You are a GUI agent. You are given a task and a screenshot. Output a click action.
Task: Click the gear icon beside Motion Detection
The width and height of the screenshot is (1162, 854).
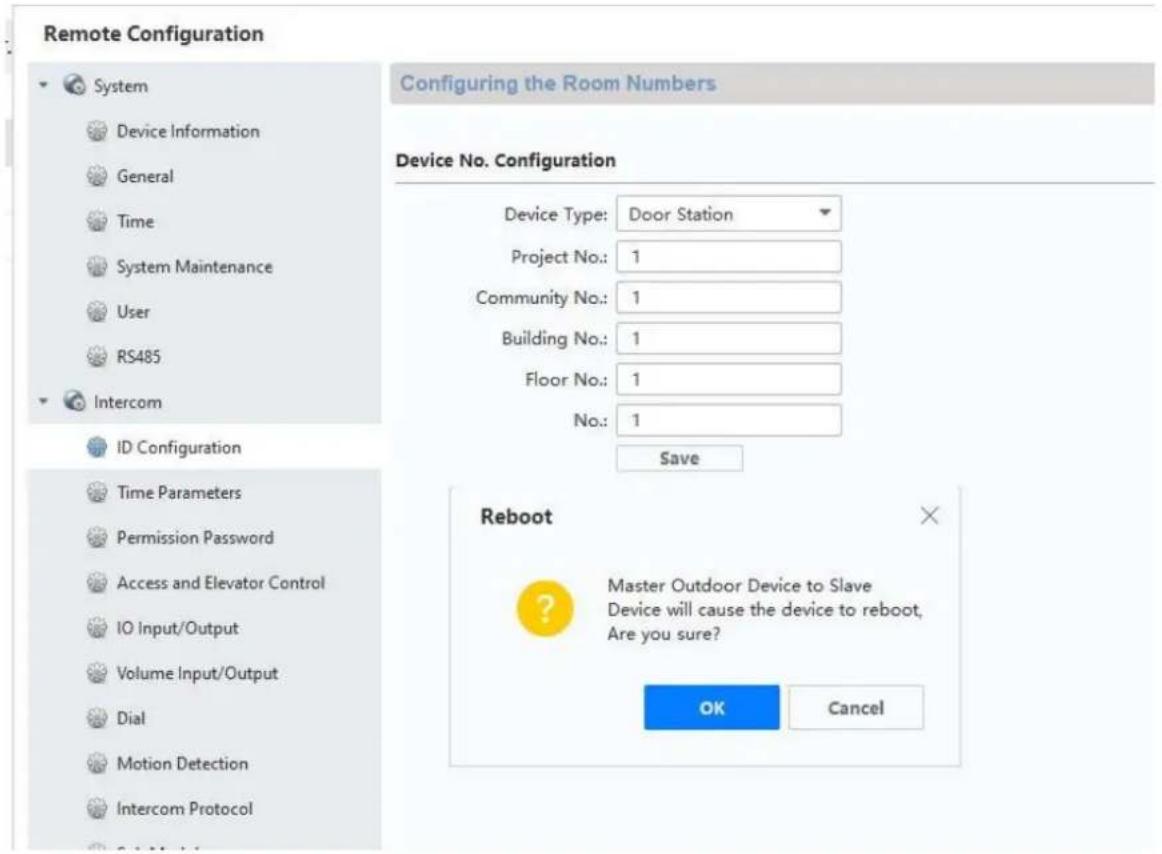click(x=97, y=764)
